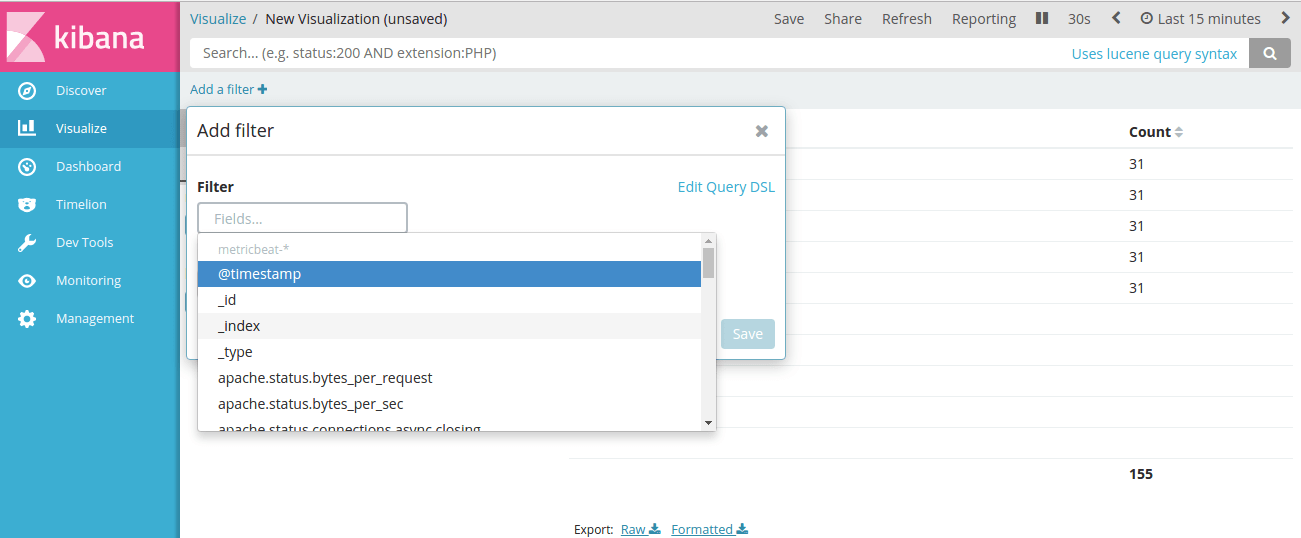
Task: Close the Add filter dialog
Action: coord(762,131)
